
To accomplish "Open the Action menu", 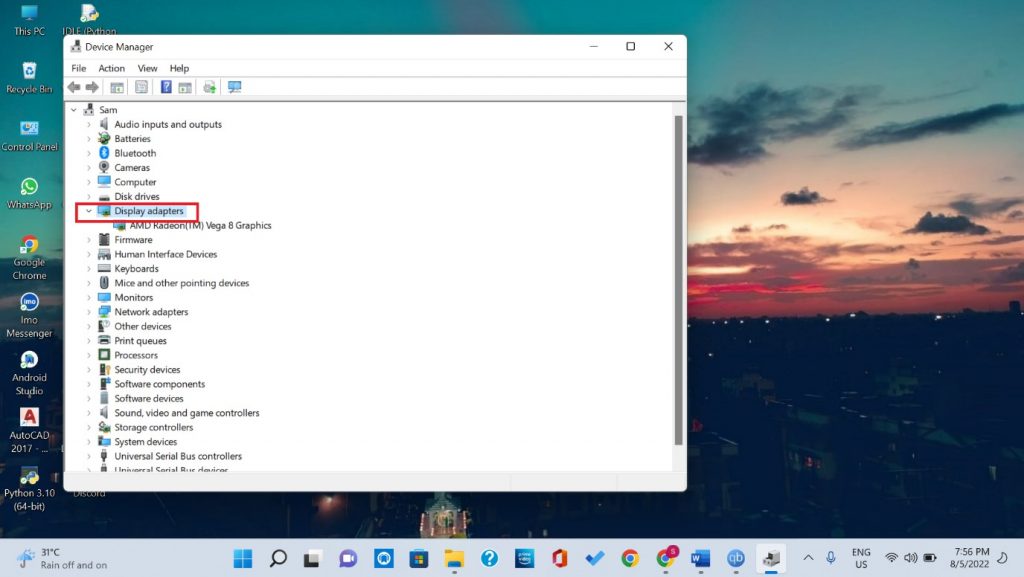I will tap(111, 68).
